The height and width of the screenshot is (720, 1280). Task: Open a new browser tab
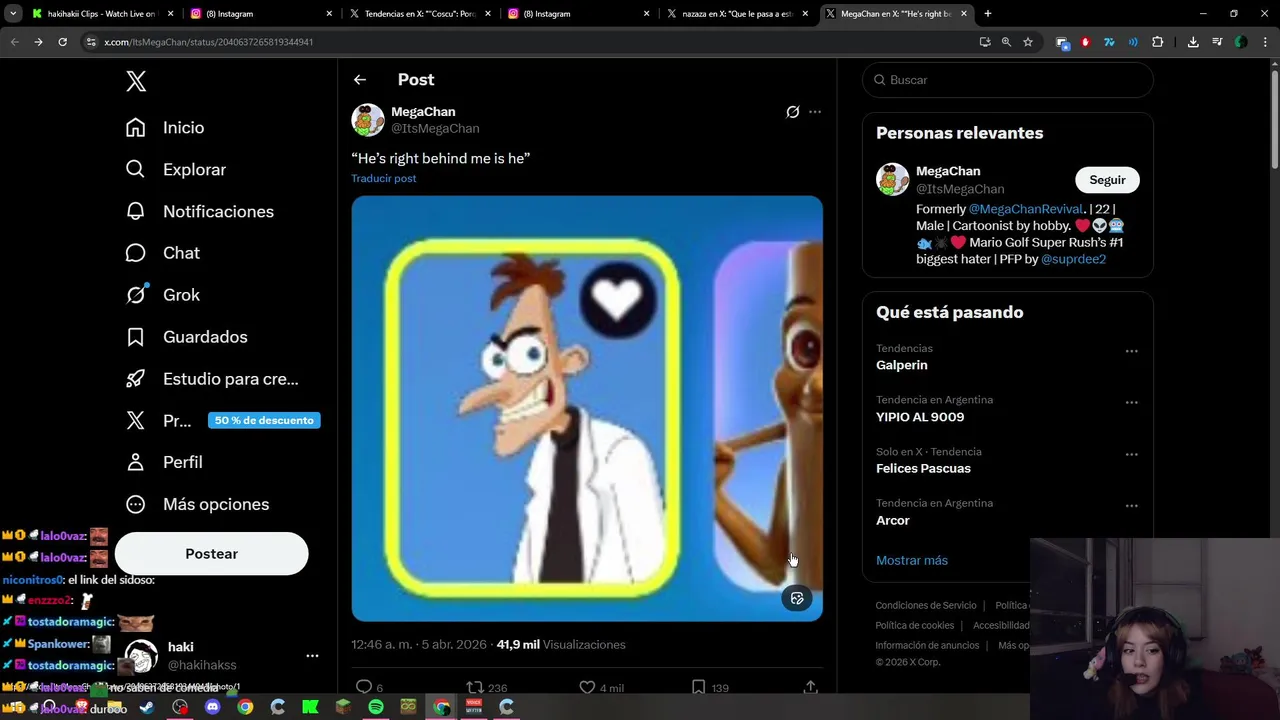click(988, 14)
